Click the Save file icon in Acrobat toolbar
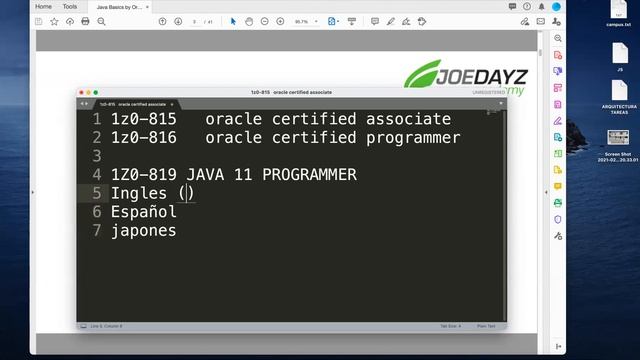 pos(39,22)
